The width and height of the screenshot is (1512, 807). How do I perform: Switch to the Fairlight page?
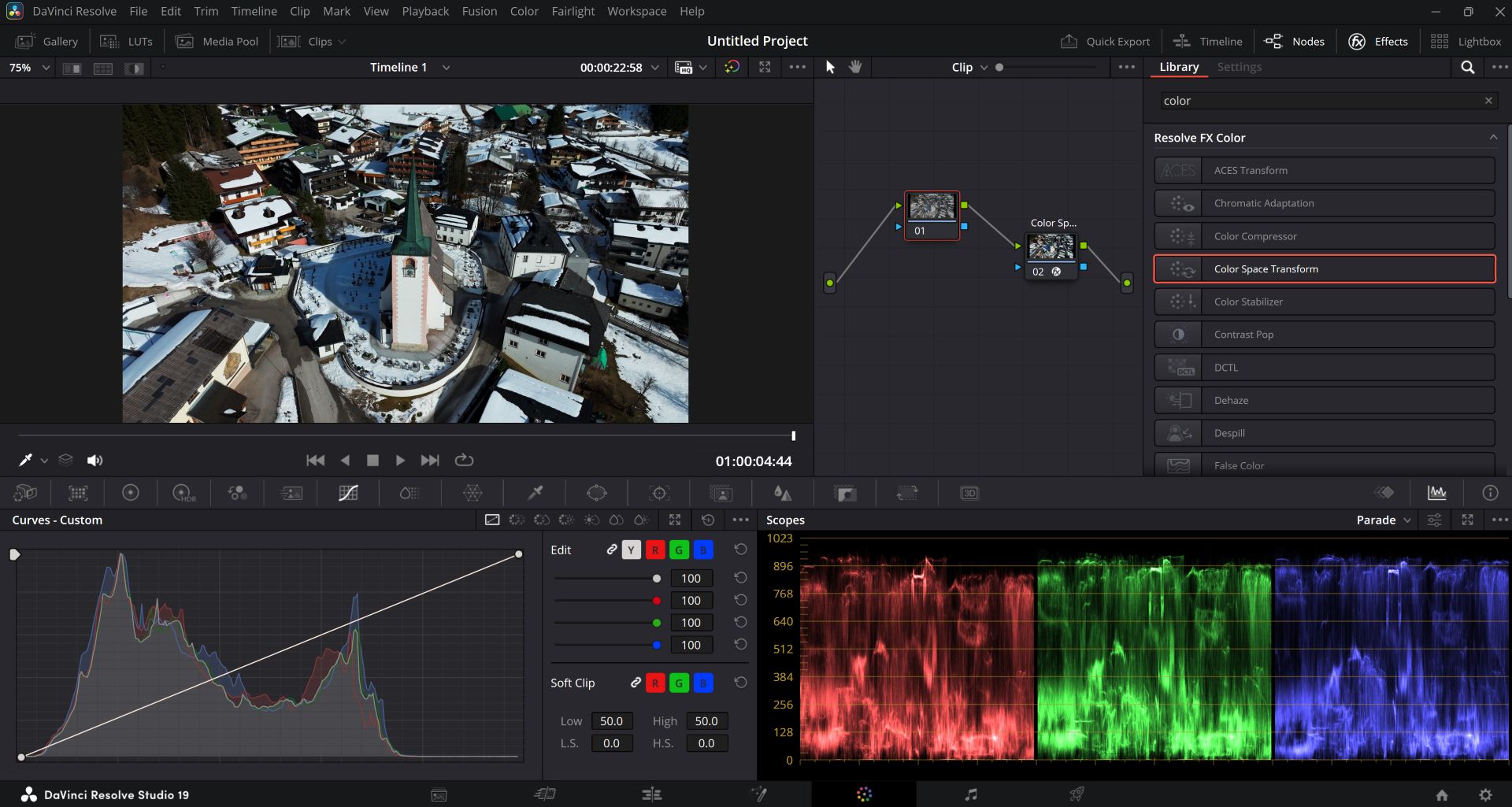(x=971, y=794)
